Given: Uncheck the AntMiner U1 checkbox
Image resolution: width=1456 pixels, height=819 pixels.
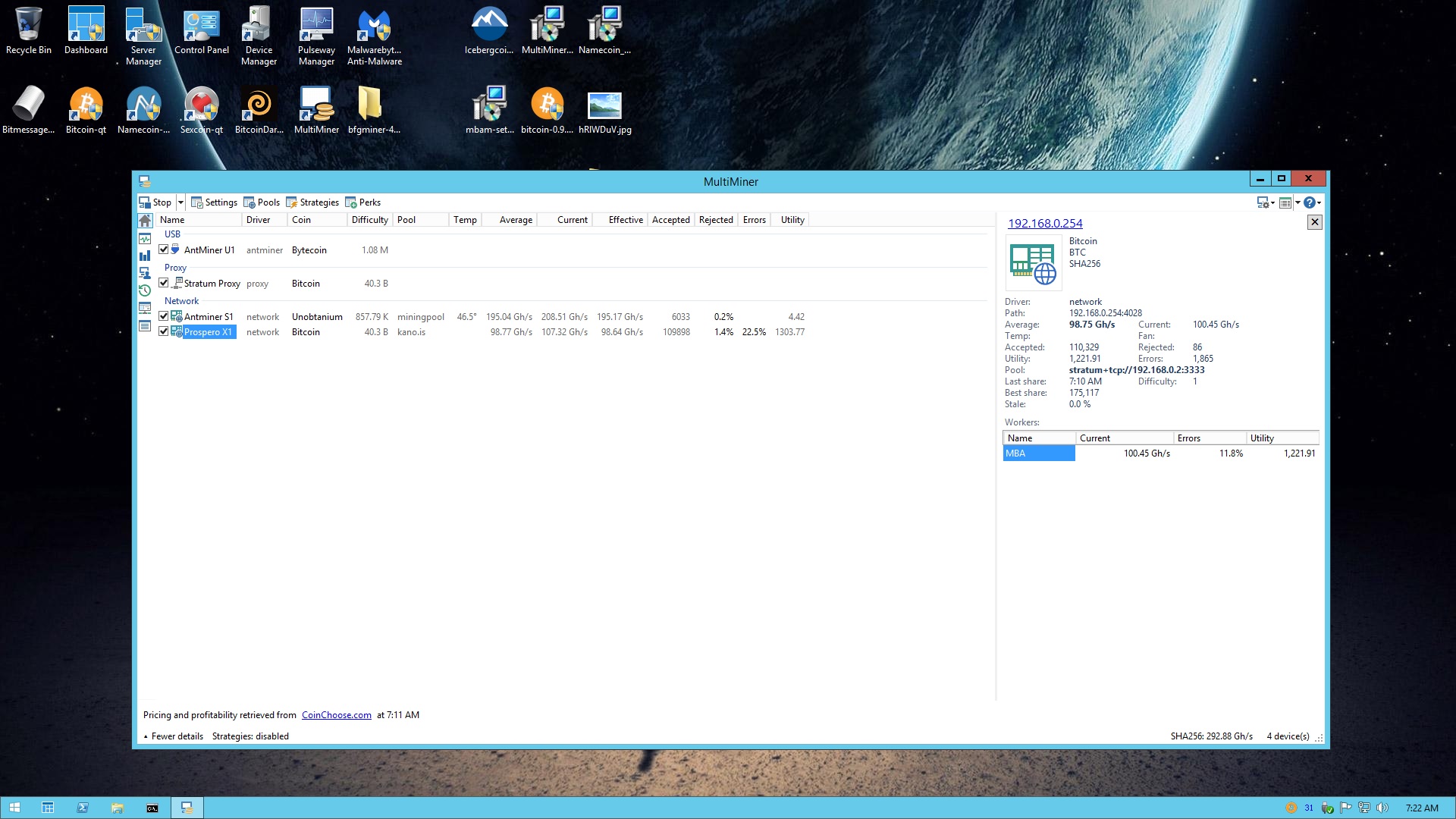Looking at the screenshot, I should [164, 249].
